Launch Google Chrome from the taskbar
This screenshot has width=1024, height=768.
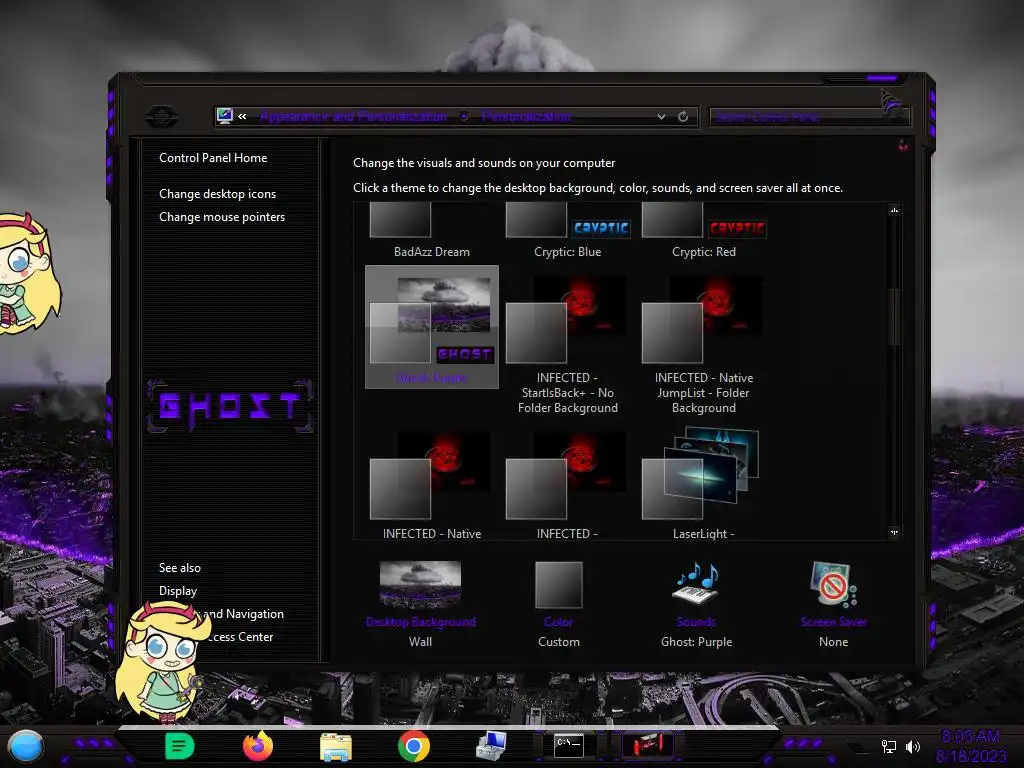click(x=413, y=746)
